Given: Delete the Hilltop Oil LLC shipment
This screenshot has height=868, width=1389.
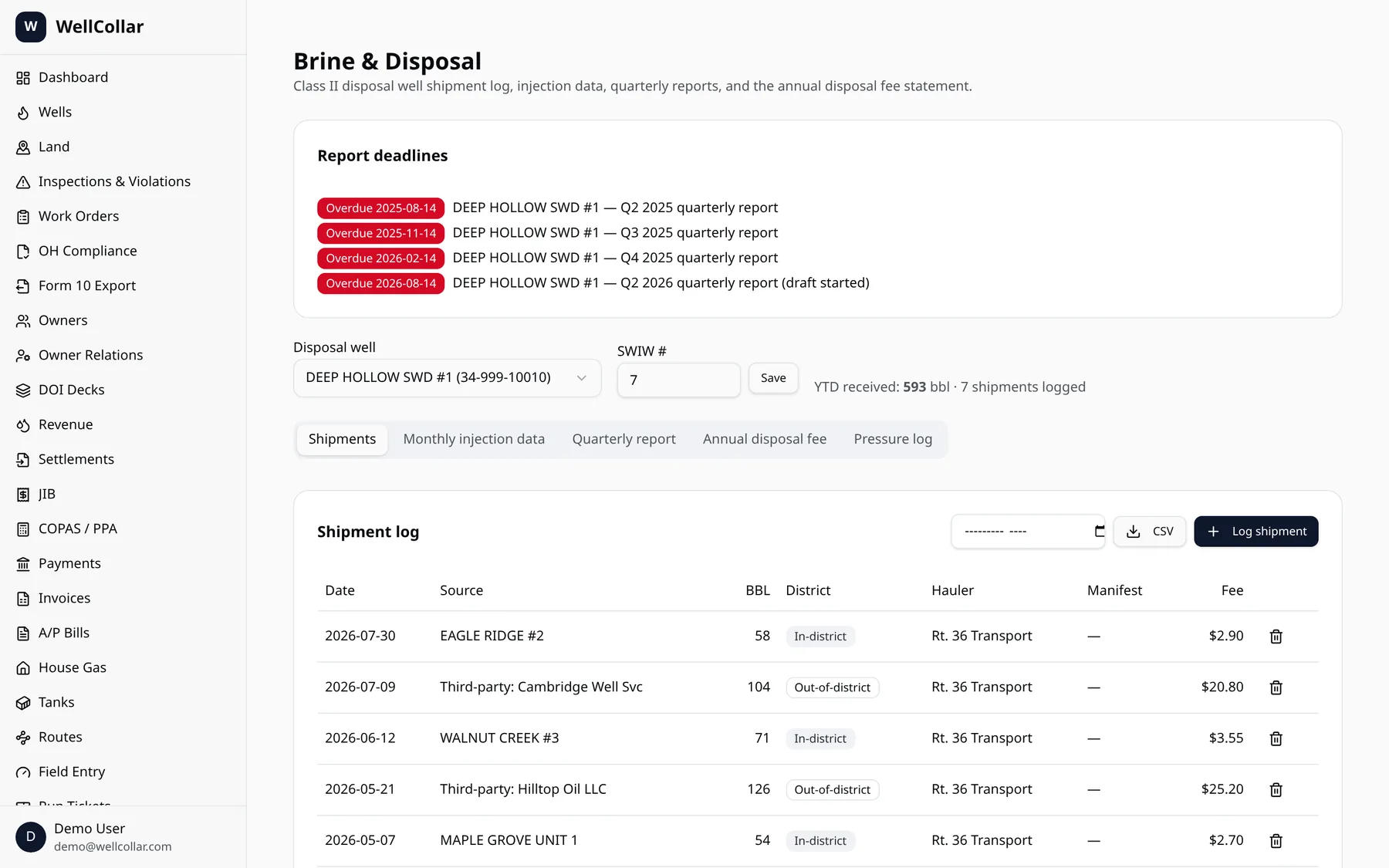Looking at the screenshot, I should 1276,789.
